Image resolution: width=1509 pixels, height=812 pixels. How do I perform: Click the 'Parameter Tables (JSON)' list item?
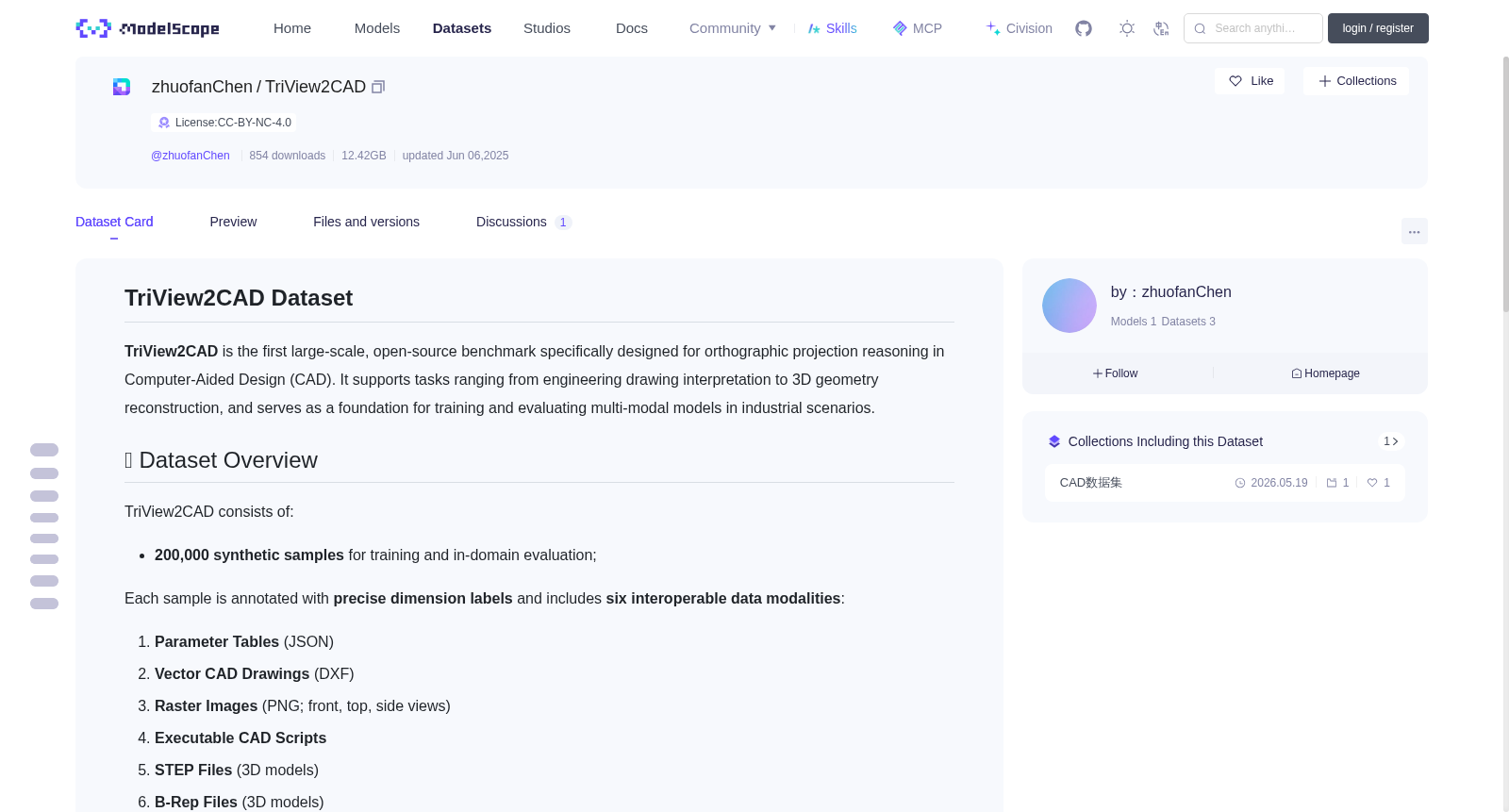(244, 642)
